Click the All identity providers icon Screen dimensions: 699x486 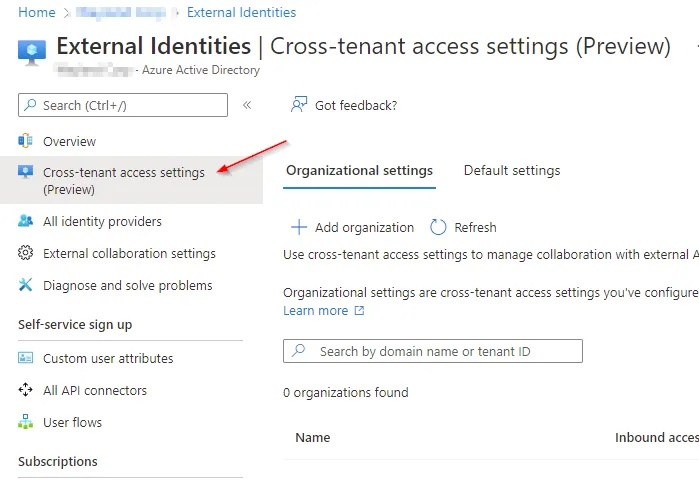[x=25, y=221]
